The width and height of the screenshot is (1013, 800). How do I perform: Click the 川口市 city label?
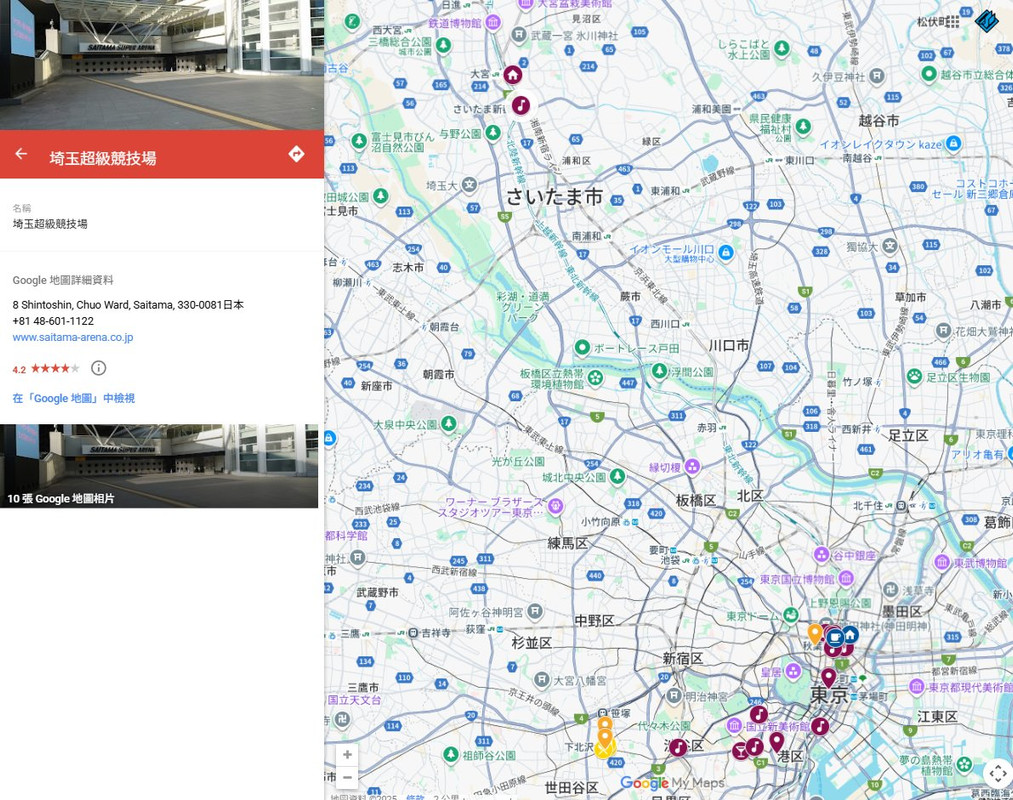click(x=729, y=346)
